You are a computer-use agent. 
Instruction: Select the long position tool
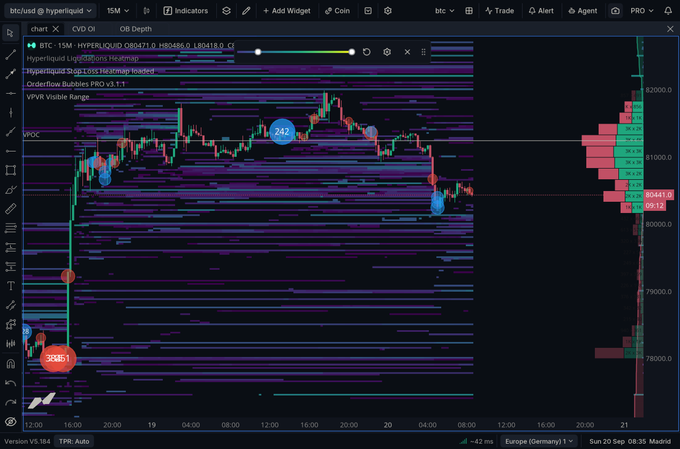(10, 247)
